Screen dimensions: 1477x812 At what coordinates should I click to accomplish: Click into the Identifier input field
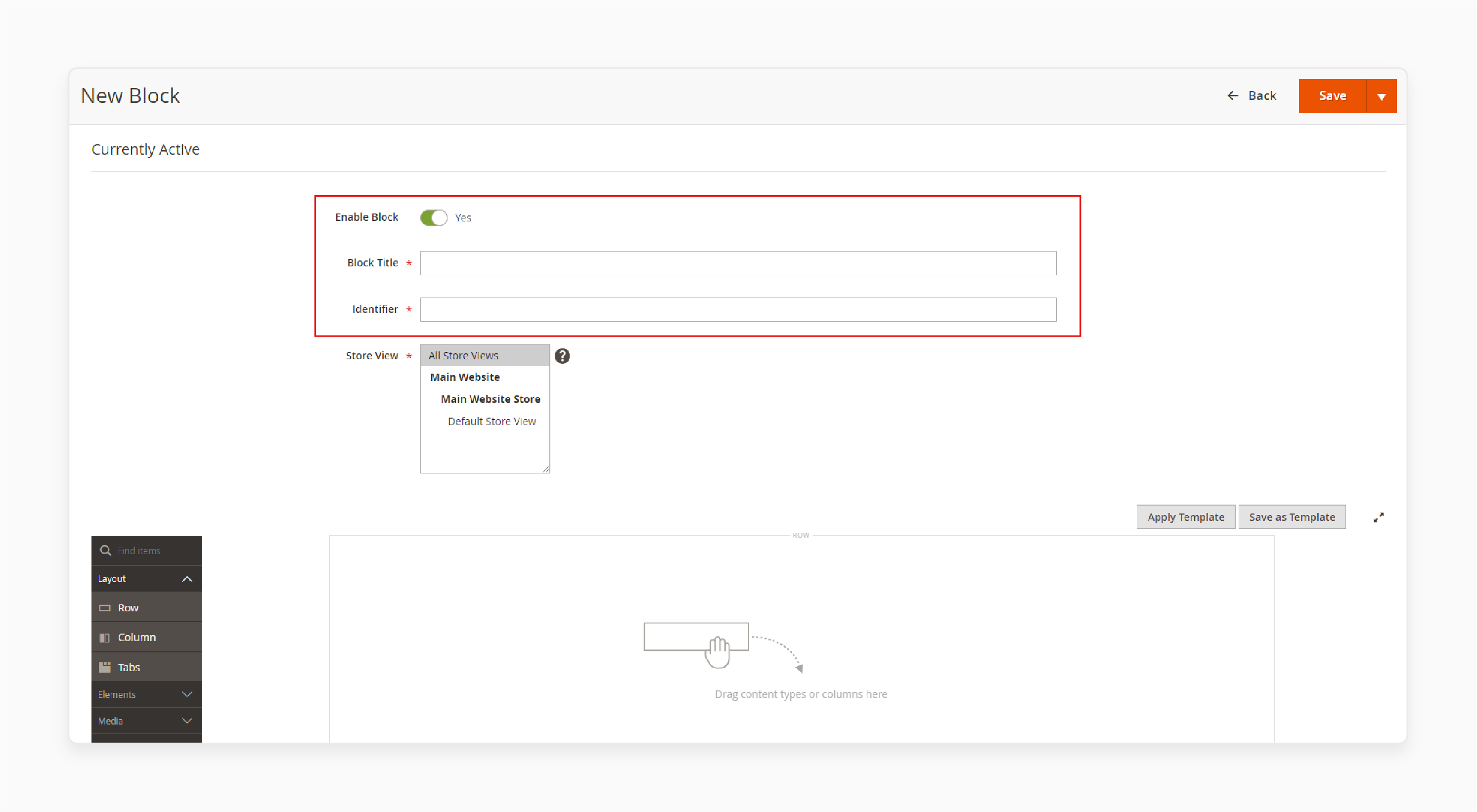(738, 309)
